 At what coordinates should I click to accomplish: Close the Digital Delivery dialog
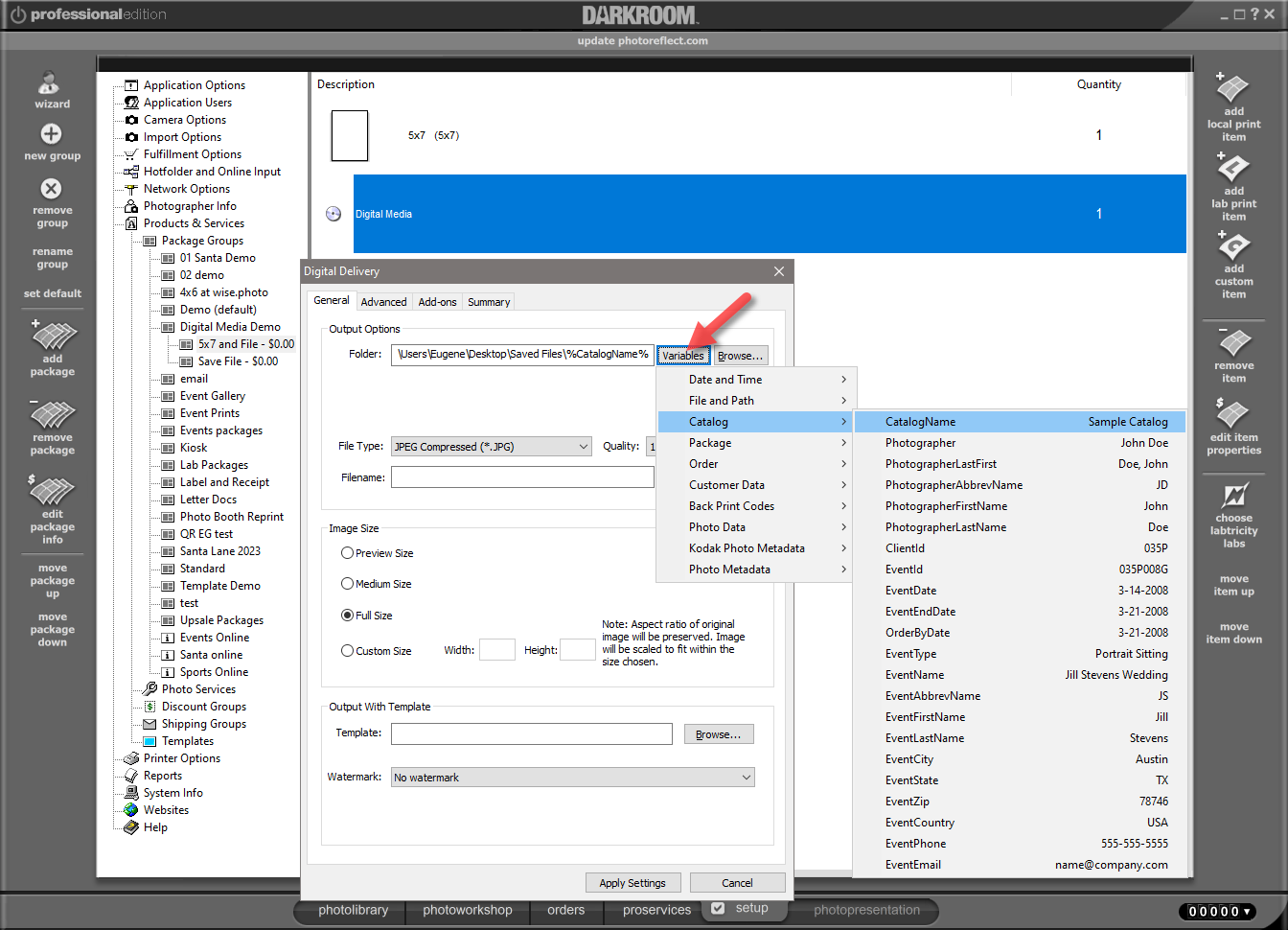(779, 271)
